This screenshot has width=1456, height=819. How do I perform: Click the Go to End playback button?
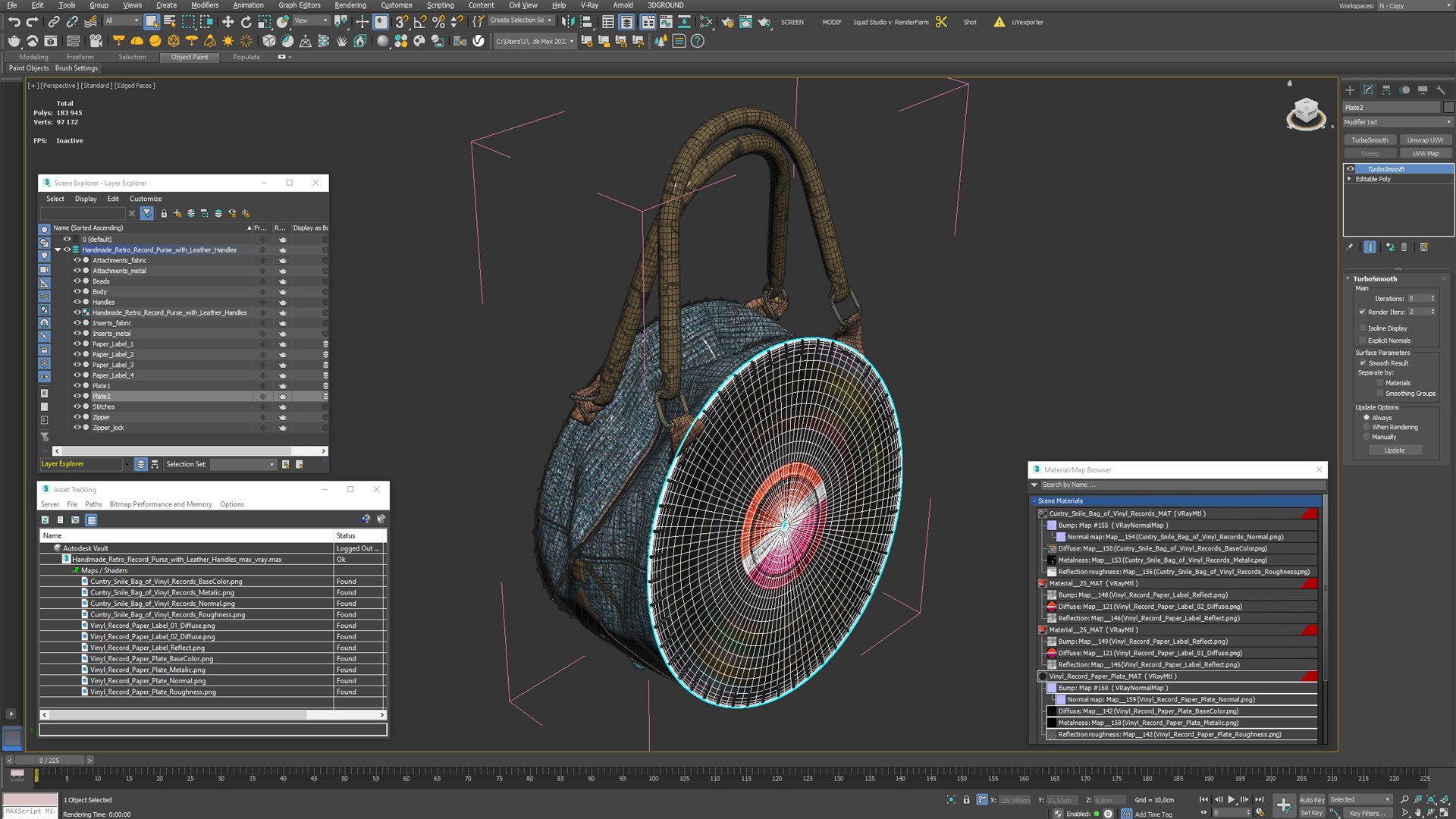coord(1260,799)
